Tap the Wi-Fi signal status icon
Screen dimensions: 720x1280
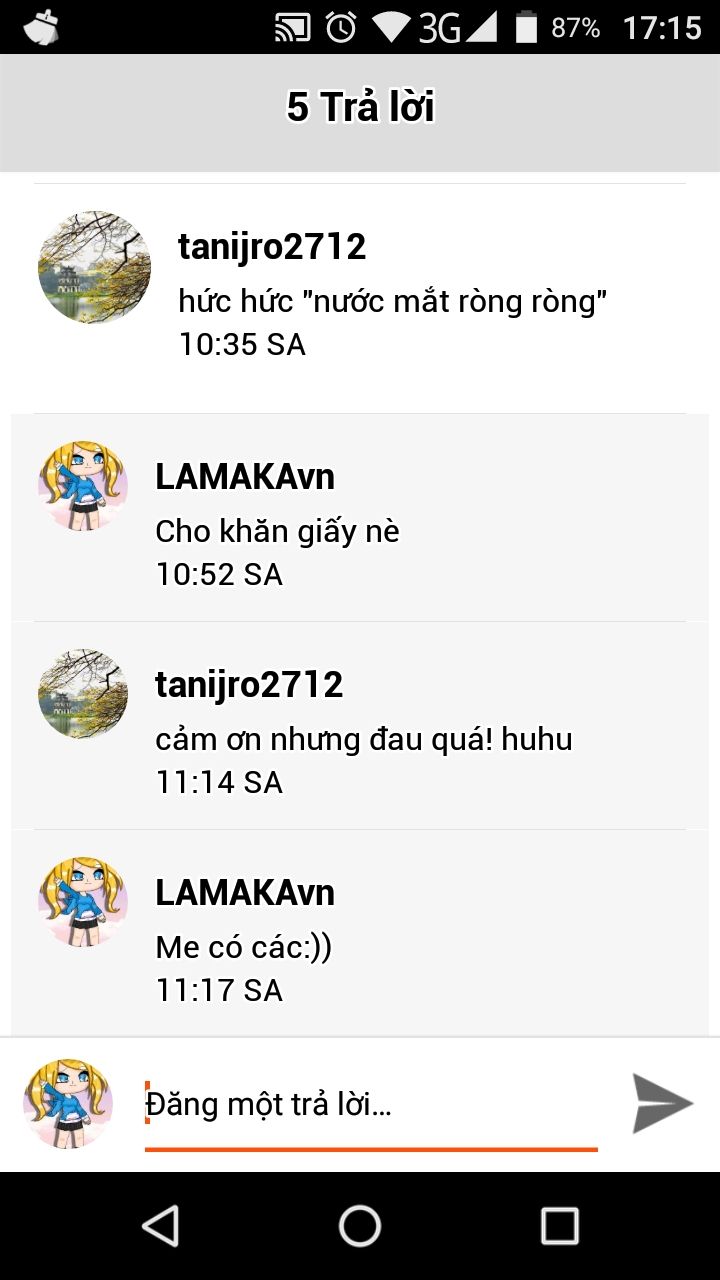[x=392, y=27]
